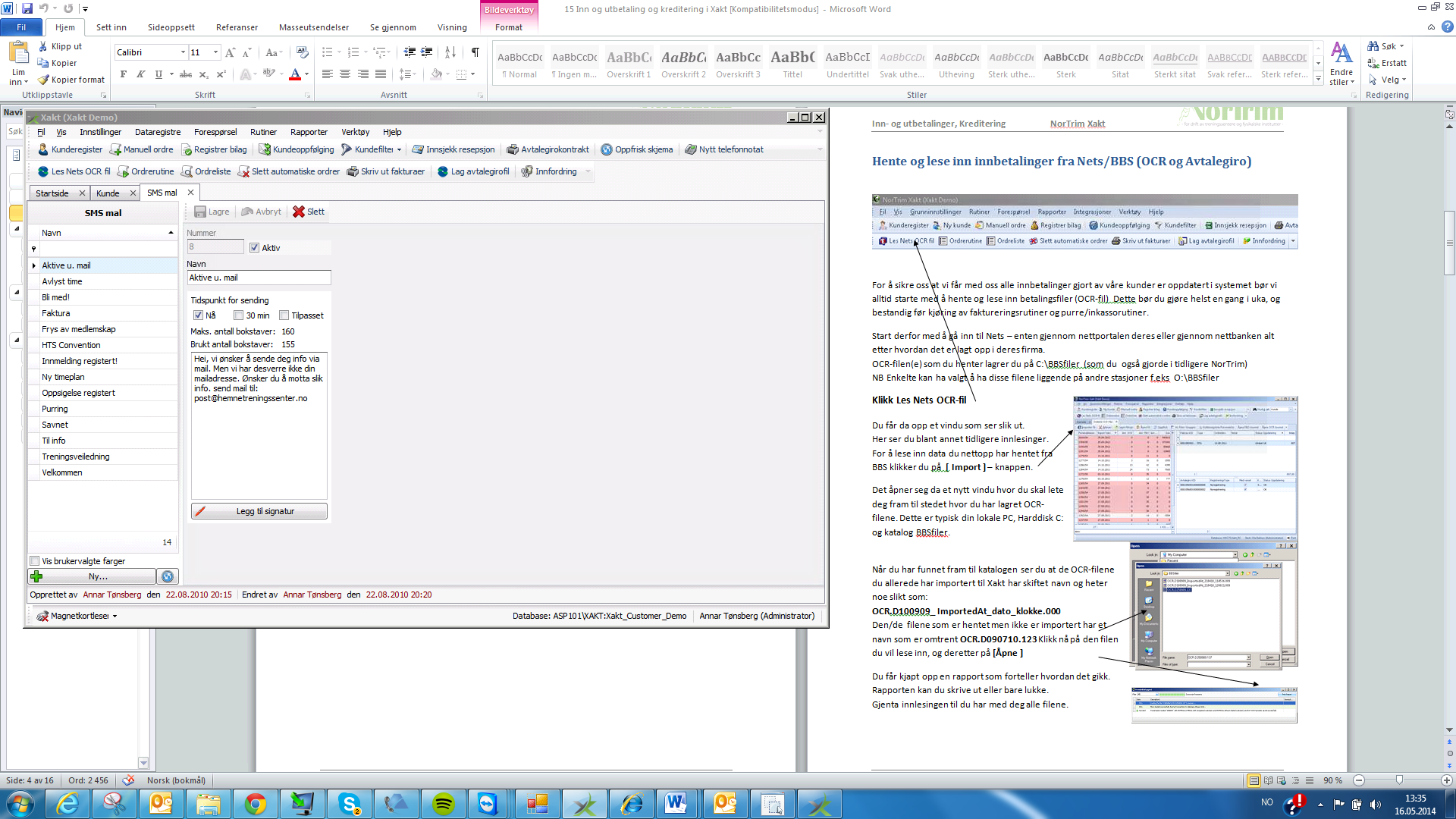Click Lagre button in SMS mal
Screen dimensions: 1456x819
(212, 212)
